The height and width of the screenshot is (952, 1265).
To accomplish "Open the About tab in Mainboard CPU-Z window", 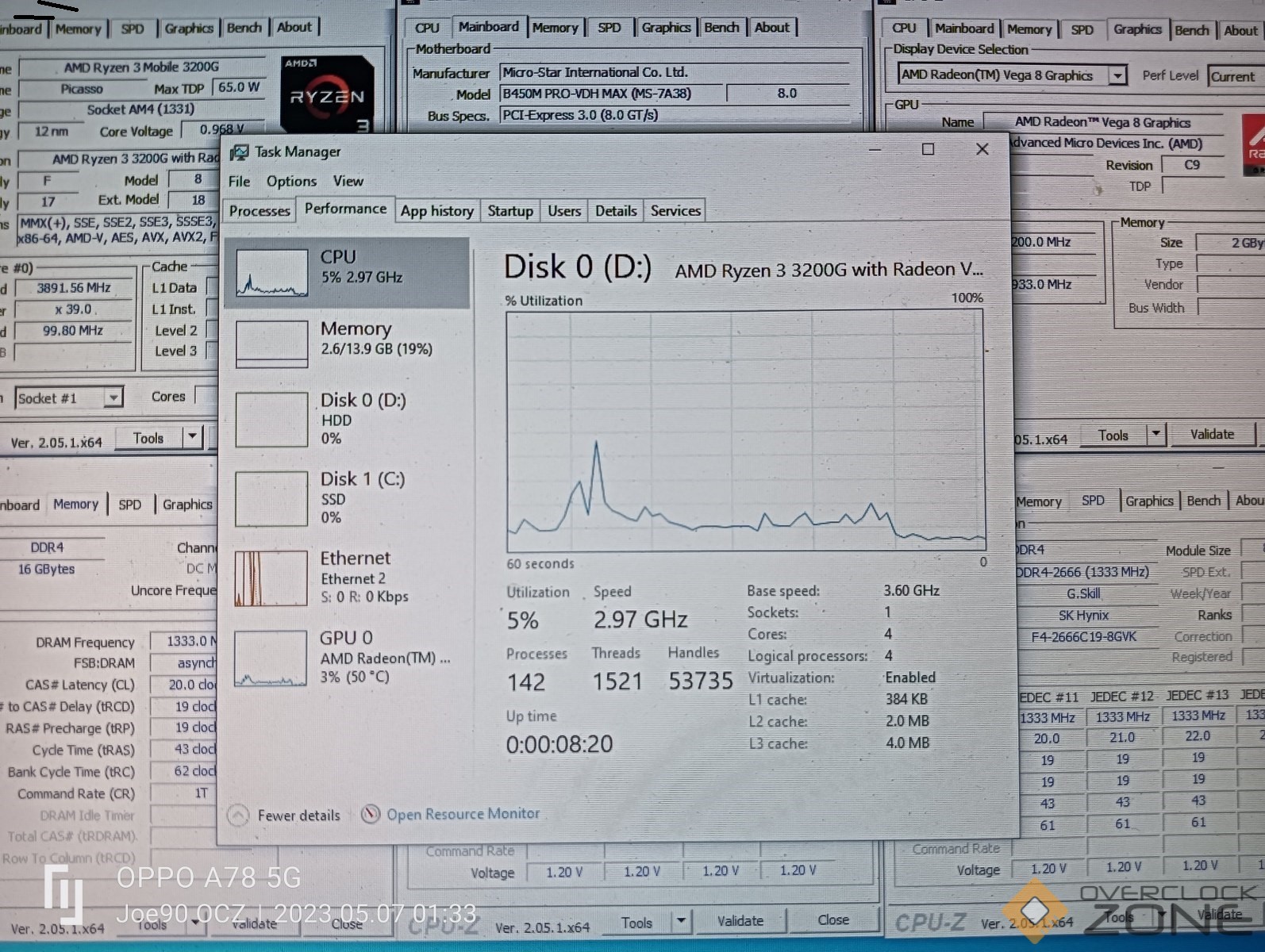I will tap(772, 28).
